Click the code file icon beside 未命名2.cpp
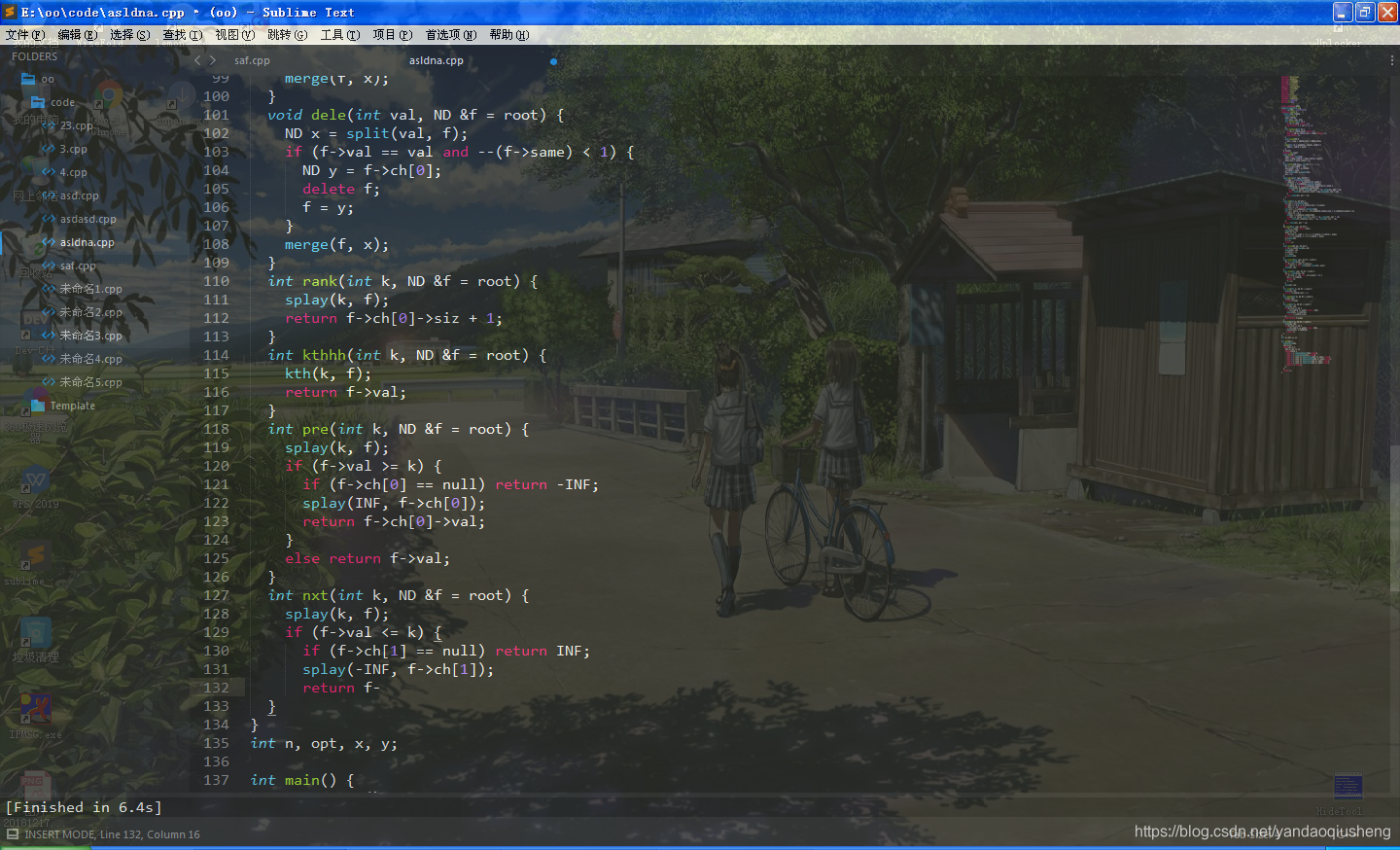 [x=48, y=312]
